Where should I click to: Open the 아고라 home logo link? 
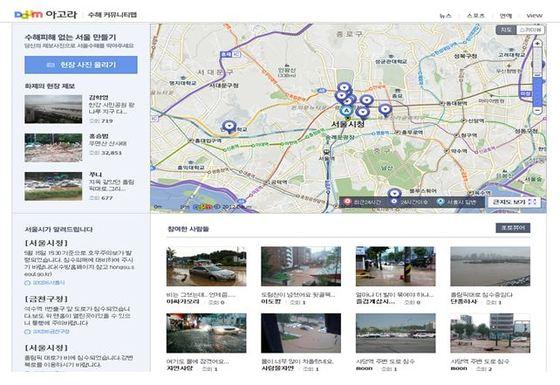[x=61, y=15]
